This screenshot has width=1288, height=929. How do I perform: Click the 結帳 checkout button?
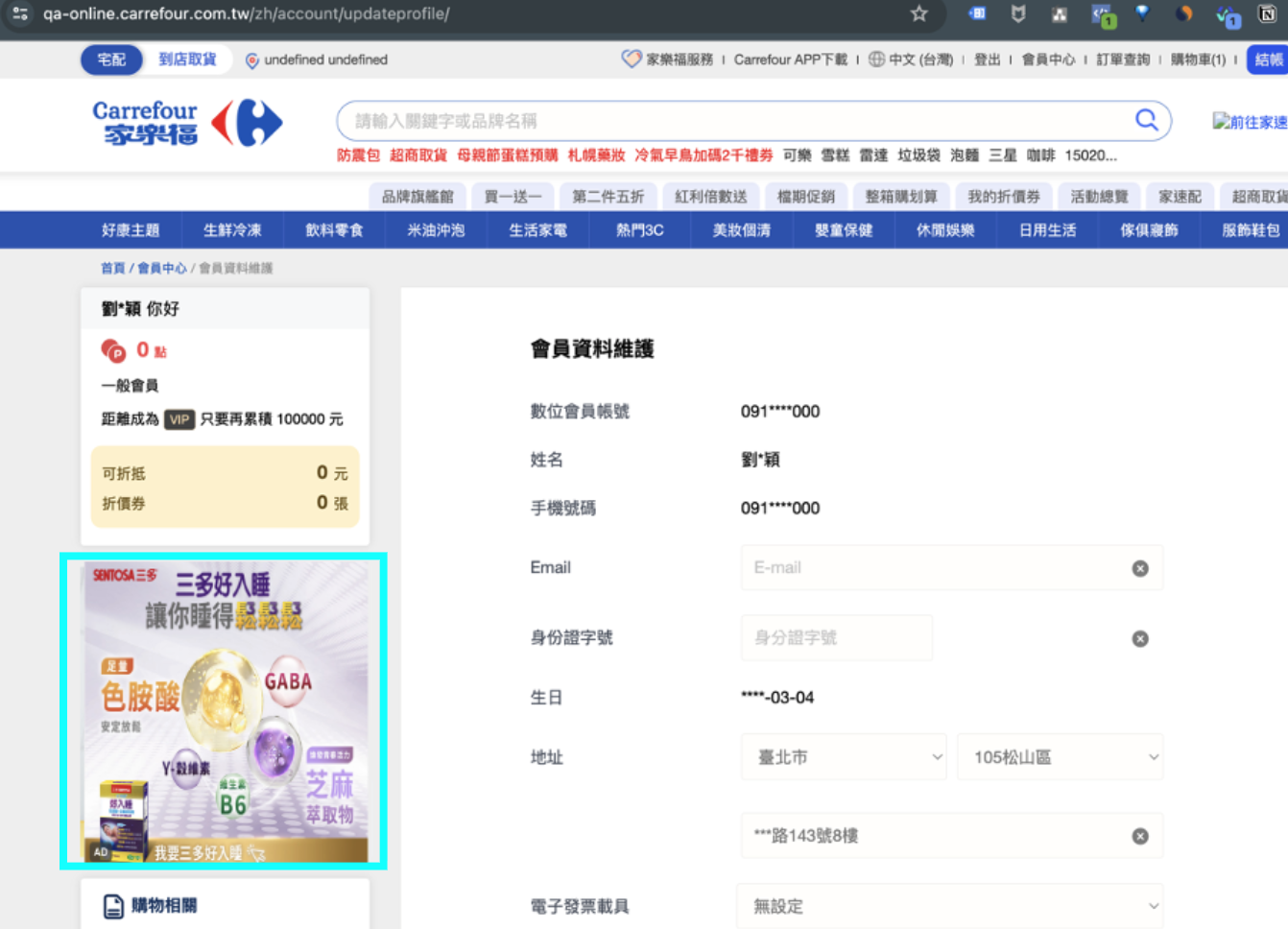click(x=1268, y=60)
